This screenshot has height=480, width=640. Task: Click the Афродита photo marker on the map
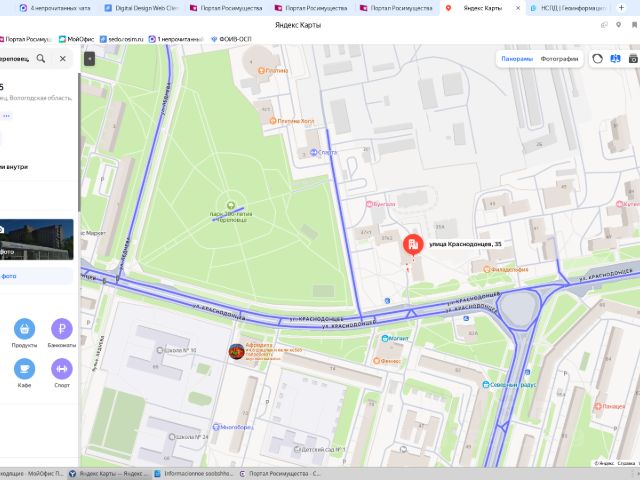(x=236, y=351)
